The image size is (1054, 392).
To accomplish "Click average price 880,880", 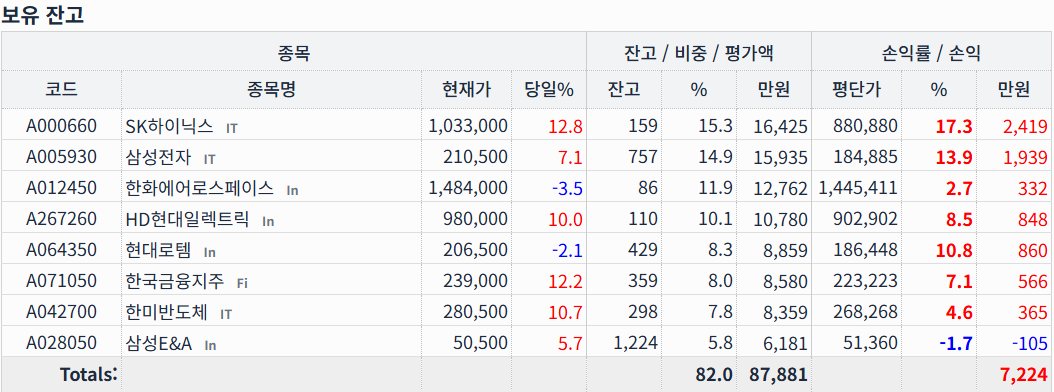I will (x=864, y=126).
